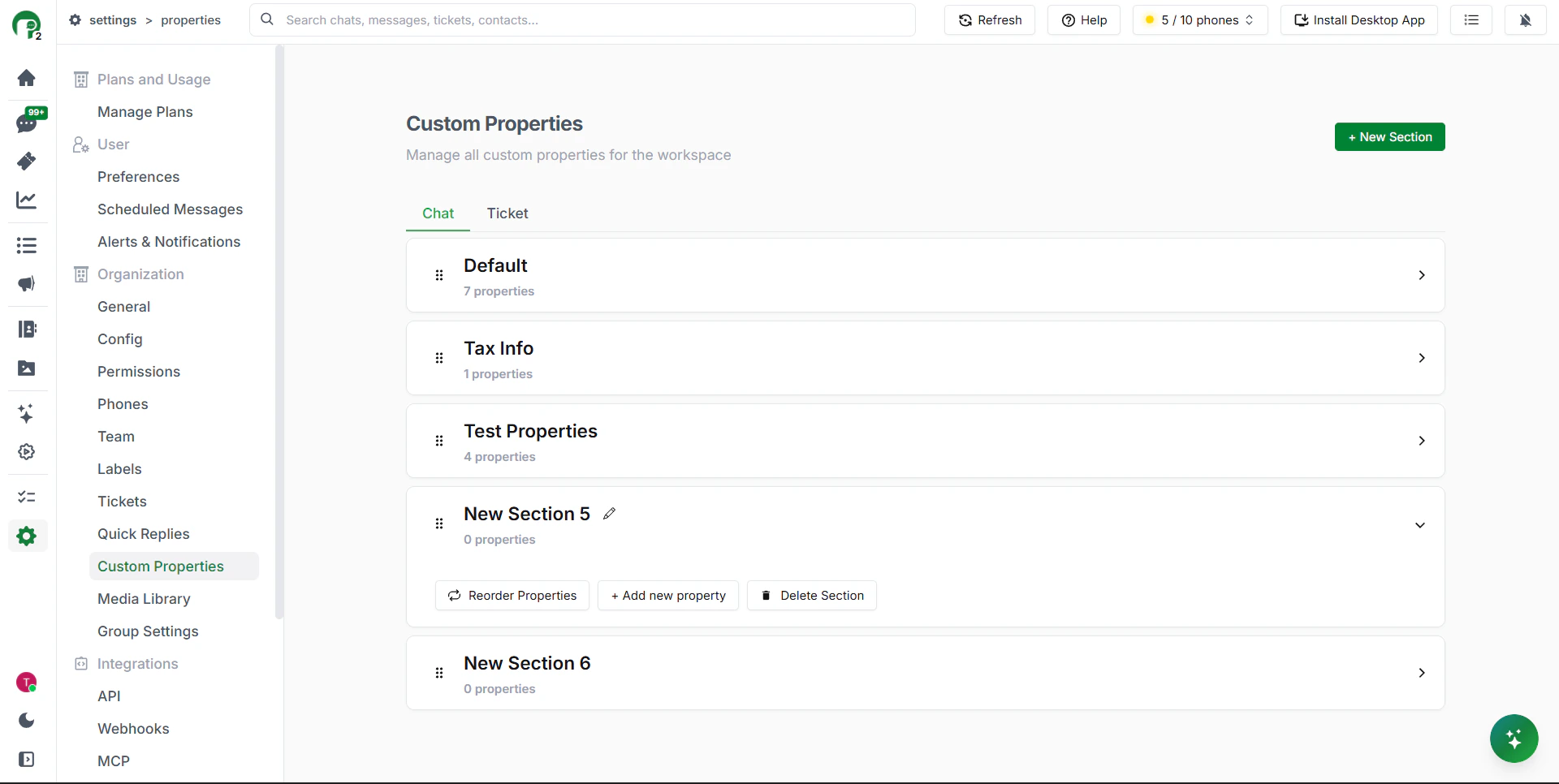Viewport: 1559px width, 784px height.
Task: Open the home icon in left sidebar
Action: [x=26, y=78]
